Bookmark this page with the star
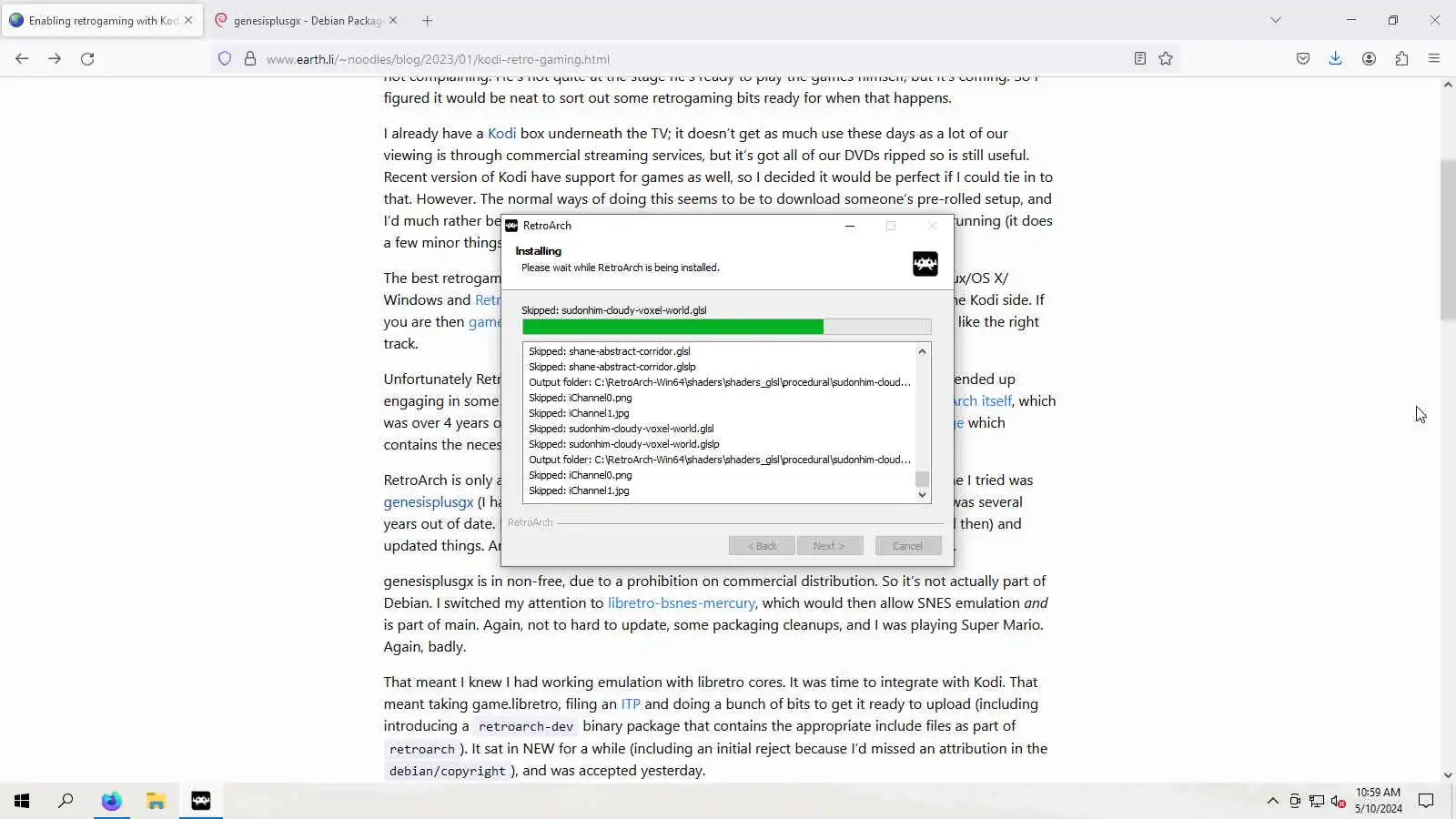The image size is (1456, 819). pyautogui.click(x=1166, y=58)
